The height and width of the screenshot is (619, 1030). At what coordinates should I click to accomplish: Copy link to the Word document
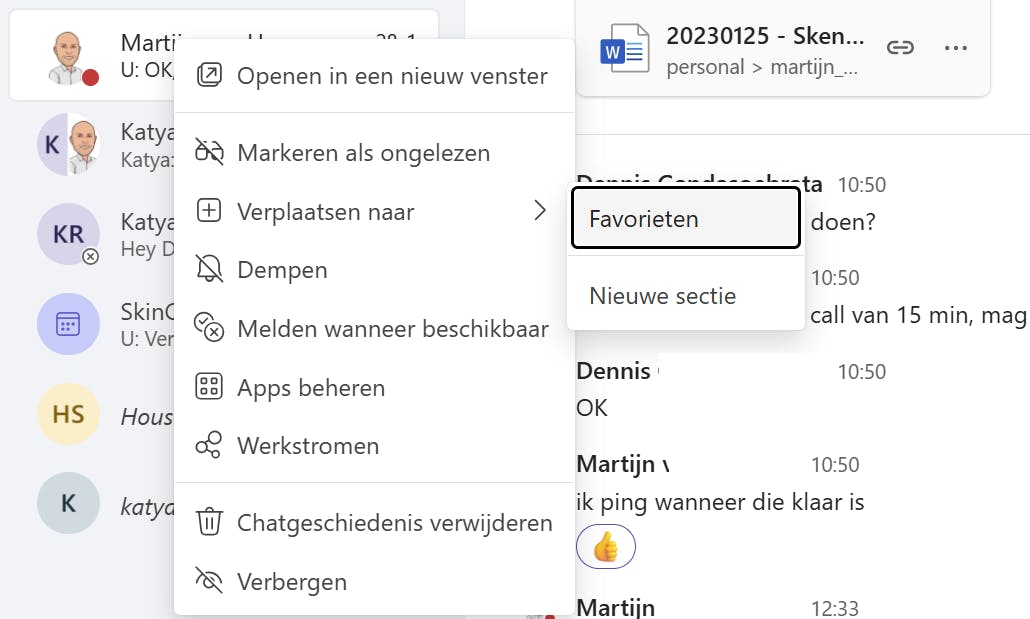(901, 48)
